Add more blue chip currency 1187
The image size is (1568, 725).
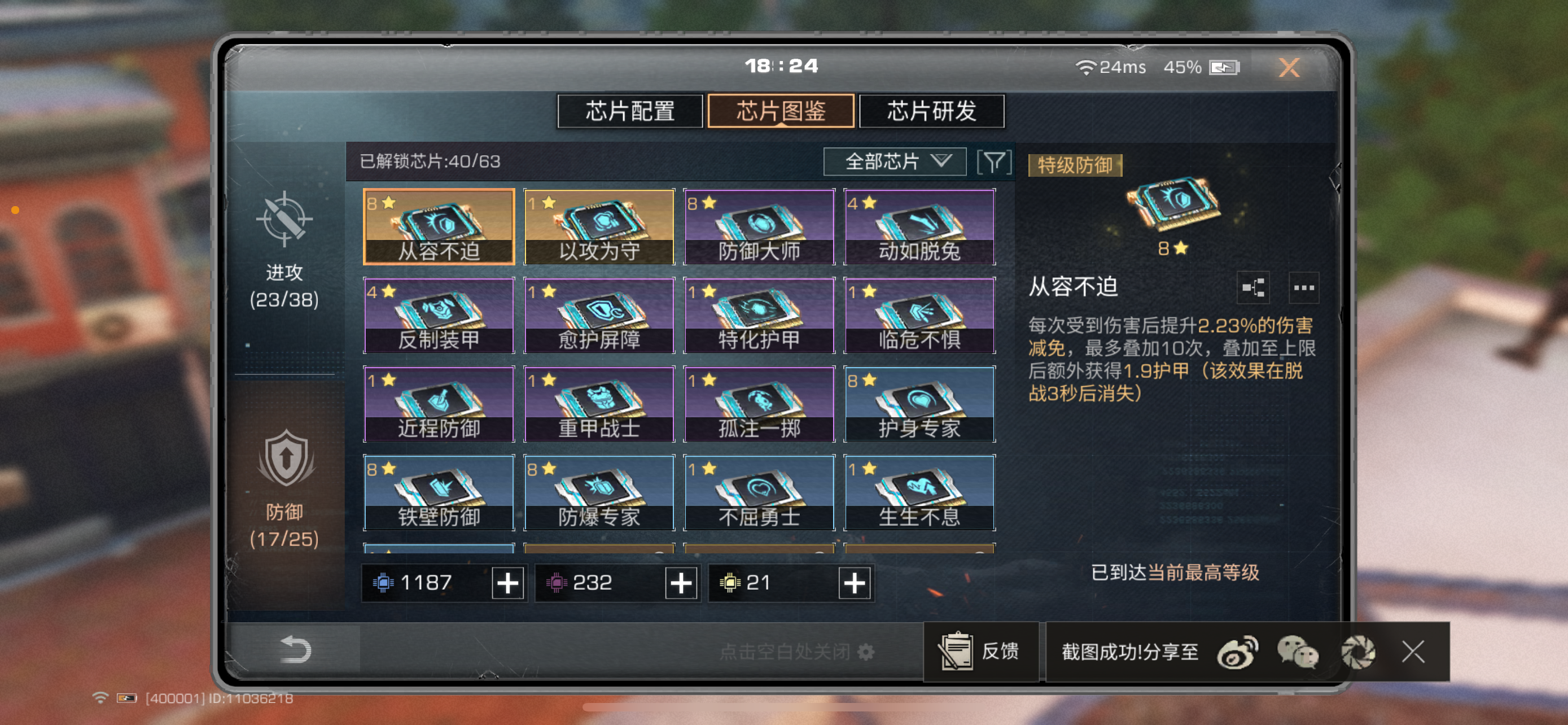pyautogui.click(x=507, y=583)
